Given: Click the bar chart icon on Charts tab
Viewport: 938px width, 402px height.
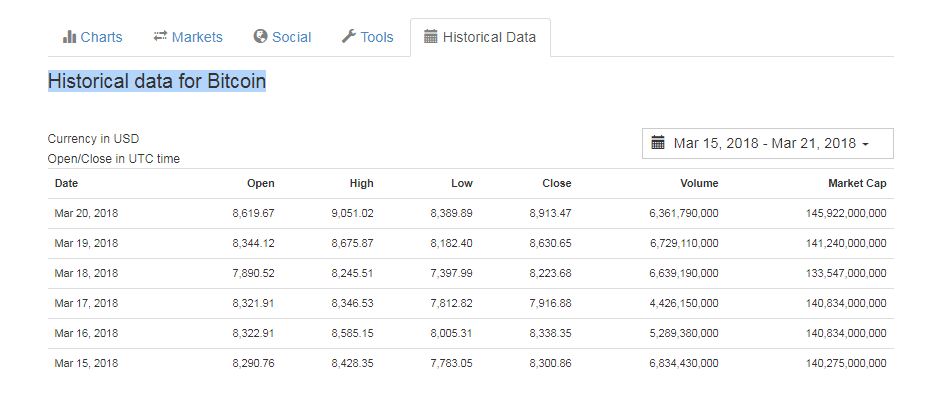Looking at the screenshot, I should point(69,37).
